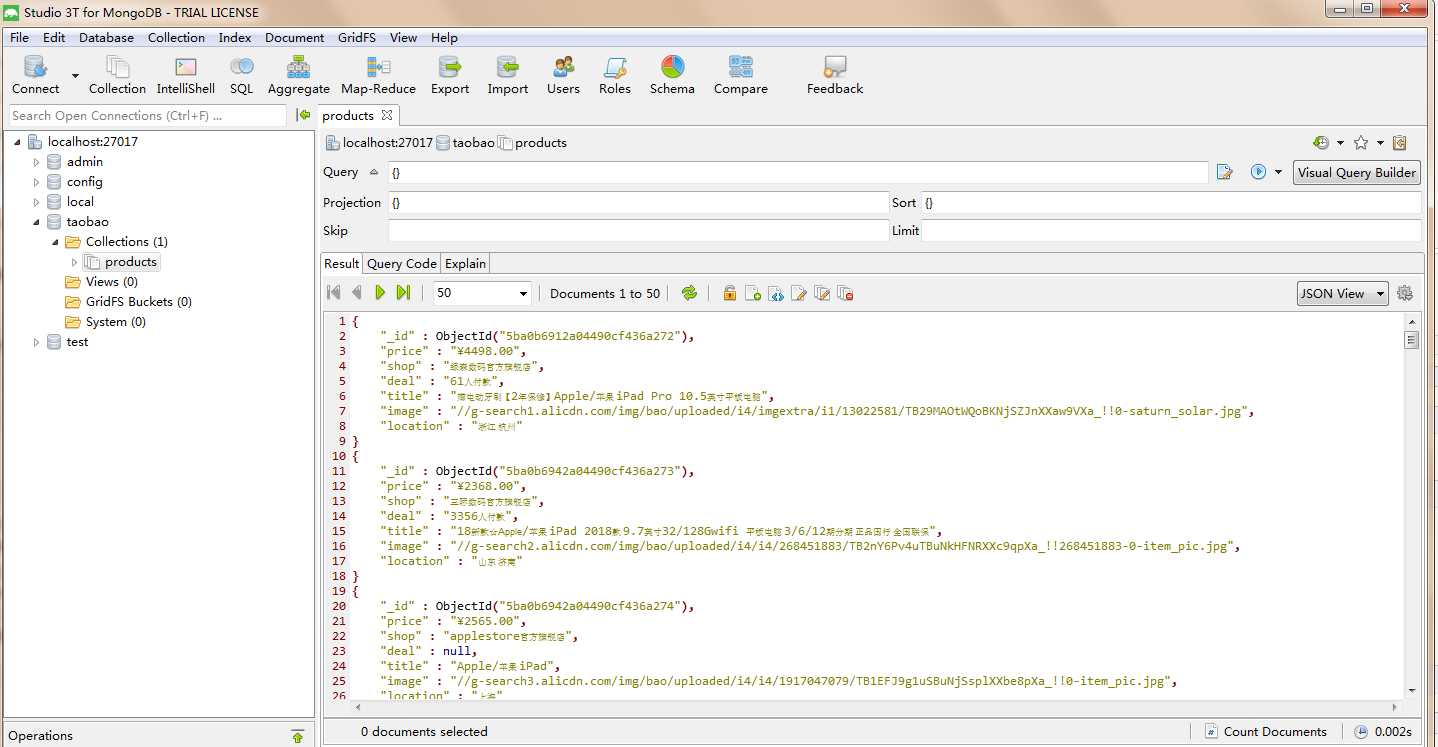
Task: Open the Roles manager
Action: coord(615,75)
